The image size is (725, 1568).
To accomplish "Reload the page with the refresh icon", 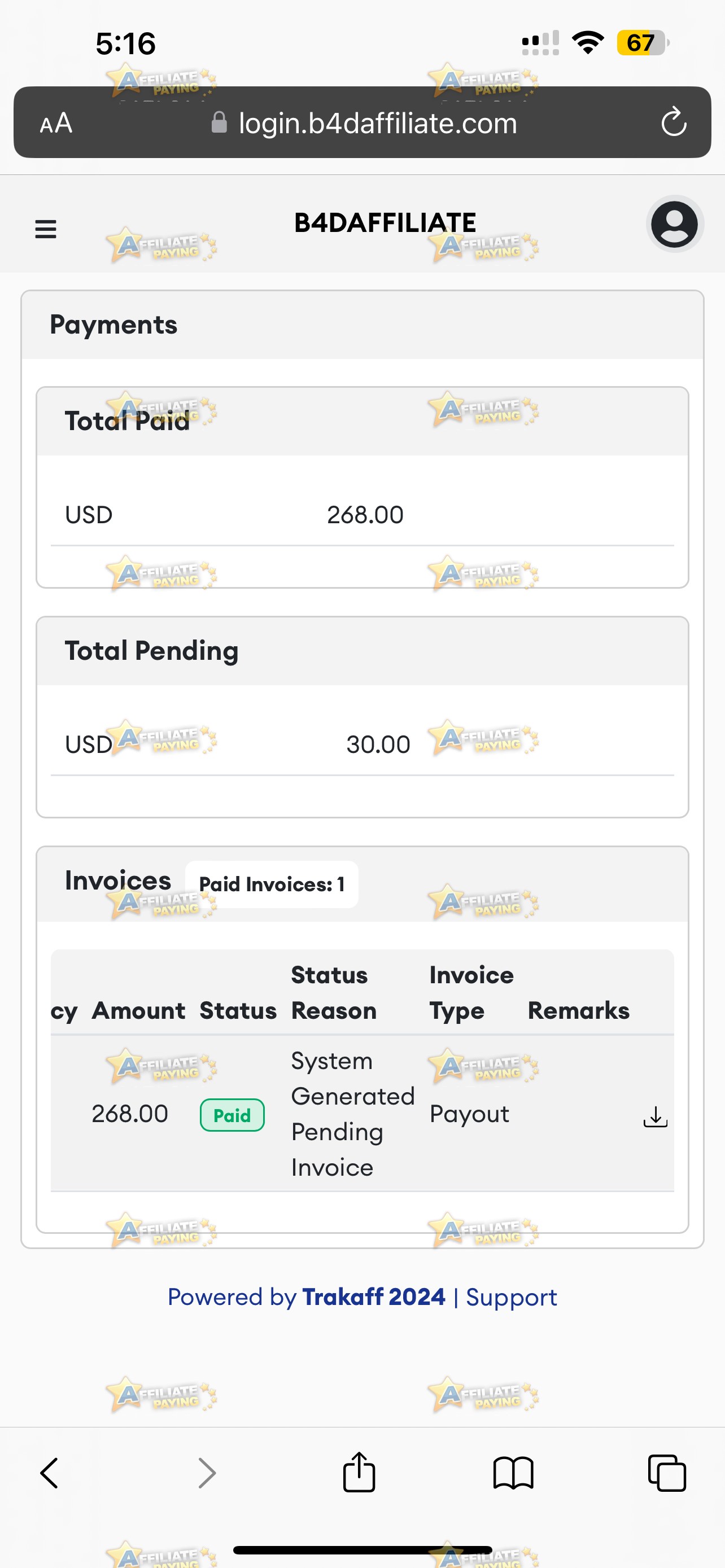I will 674,122.
